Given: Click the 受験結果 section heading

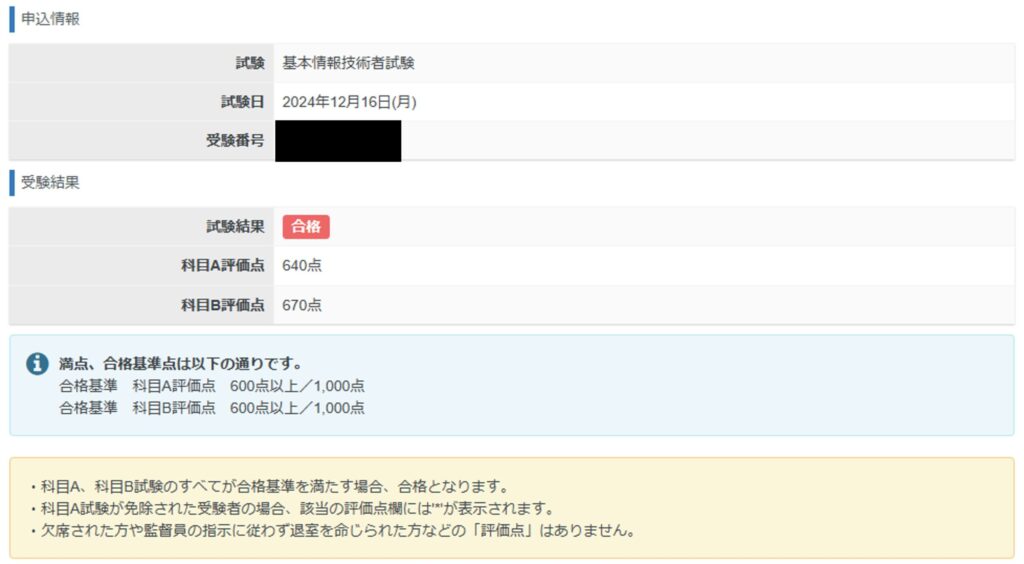Looking at the screenshot, I should coord(50,183).
